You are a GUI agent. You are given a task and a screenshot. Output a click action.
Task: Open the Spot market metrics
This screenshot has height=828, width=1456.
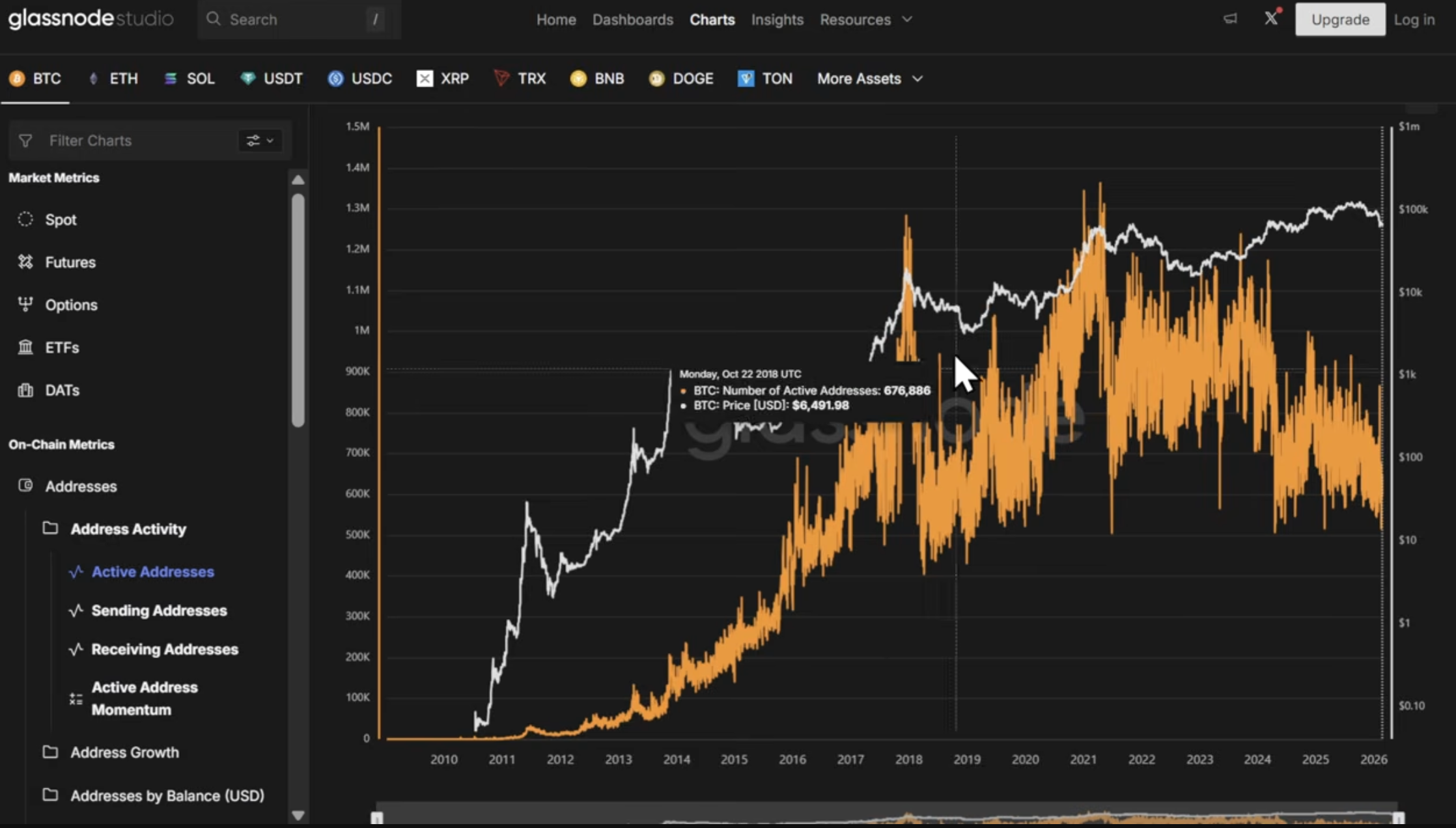point(61,220)
